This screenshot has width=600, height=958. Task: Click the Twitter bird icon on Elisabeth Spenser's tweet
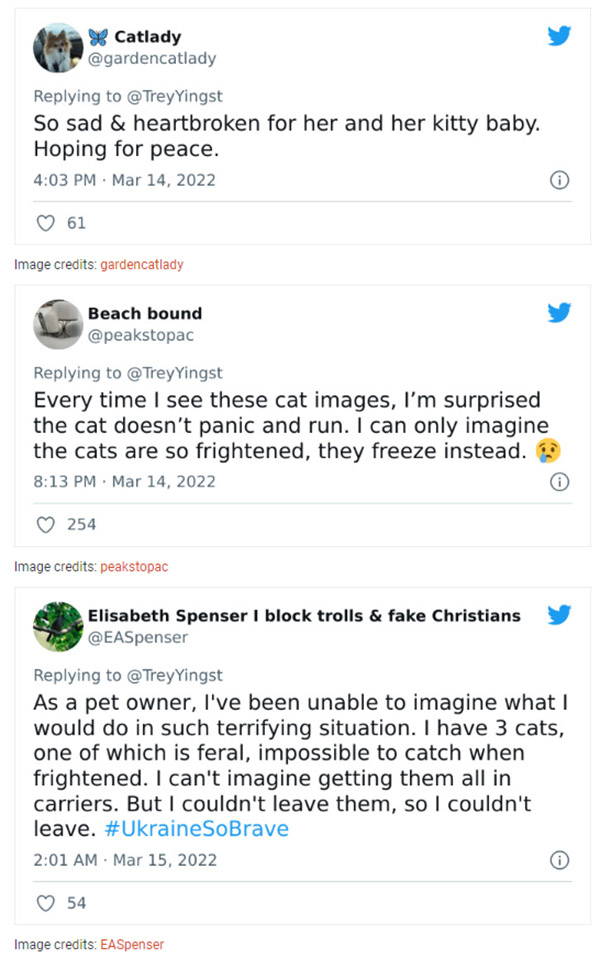[560, 615]
